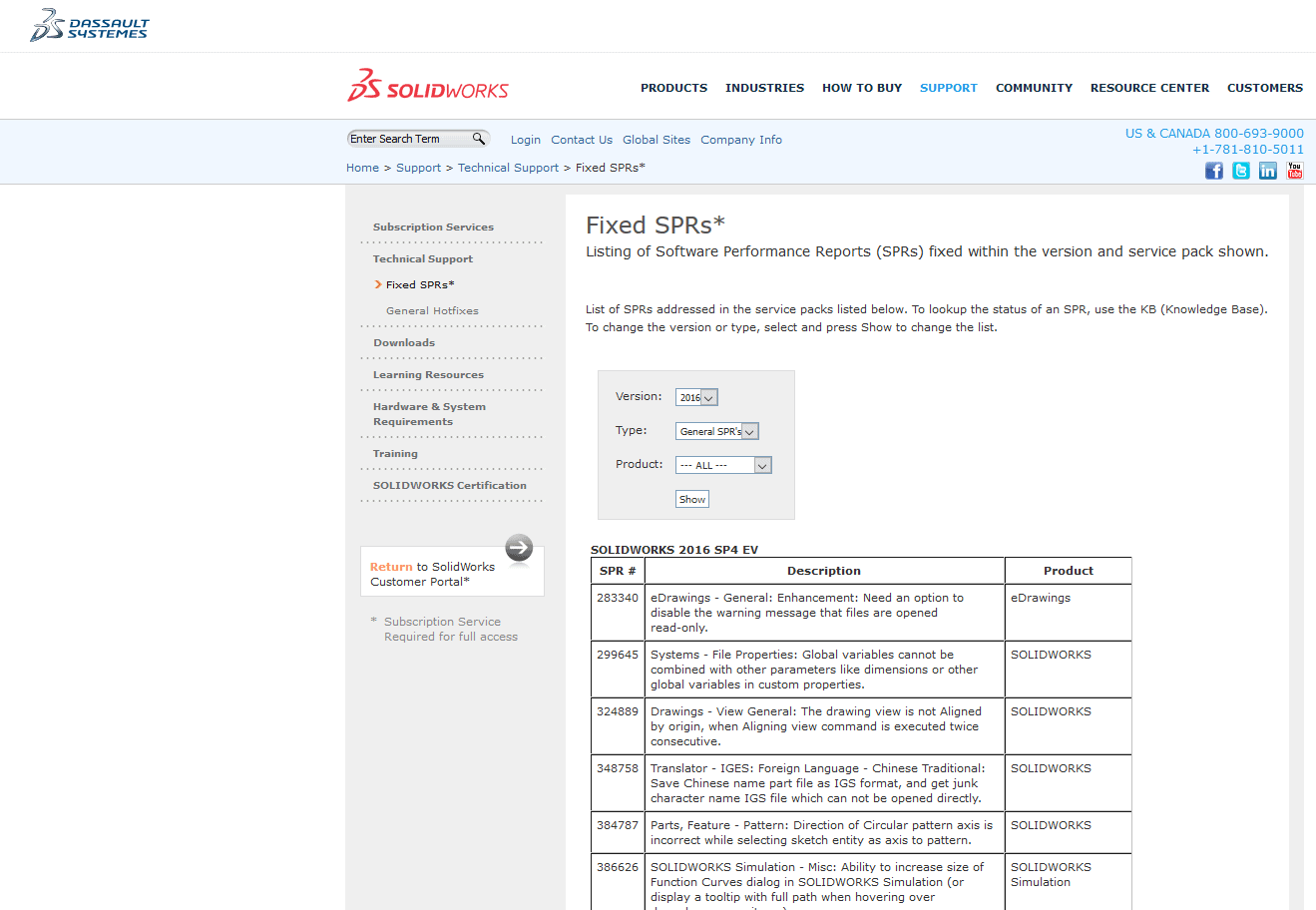1316x910 pixels.
Task: Open Hardware & System Requirements in sidebar
Action: (429, 414)
